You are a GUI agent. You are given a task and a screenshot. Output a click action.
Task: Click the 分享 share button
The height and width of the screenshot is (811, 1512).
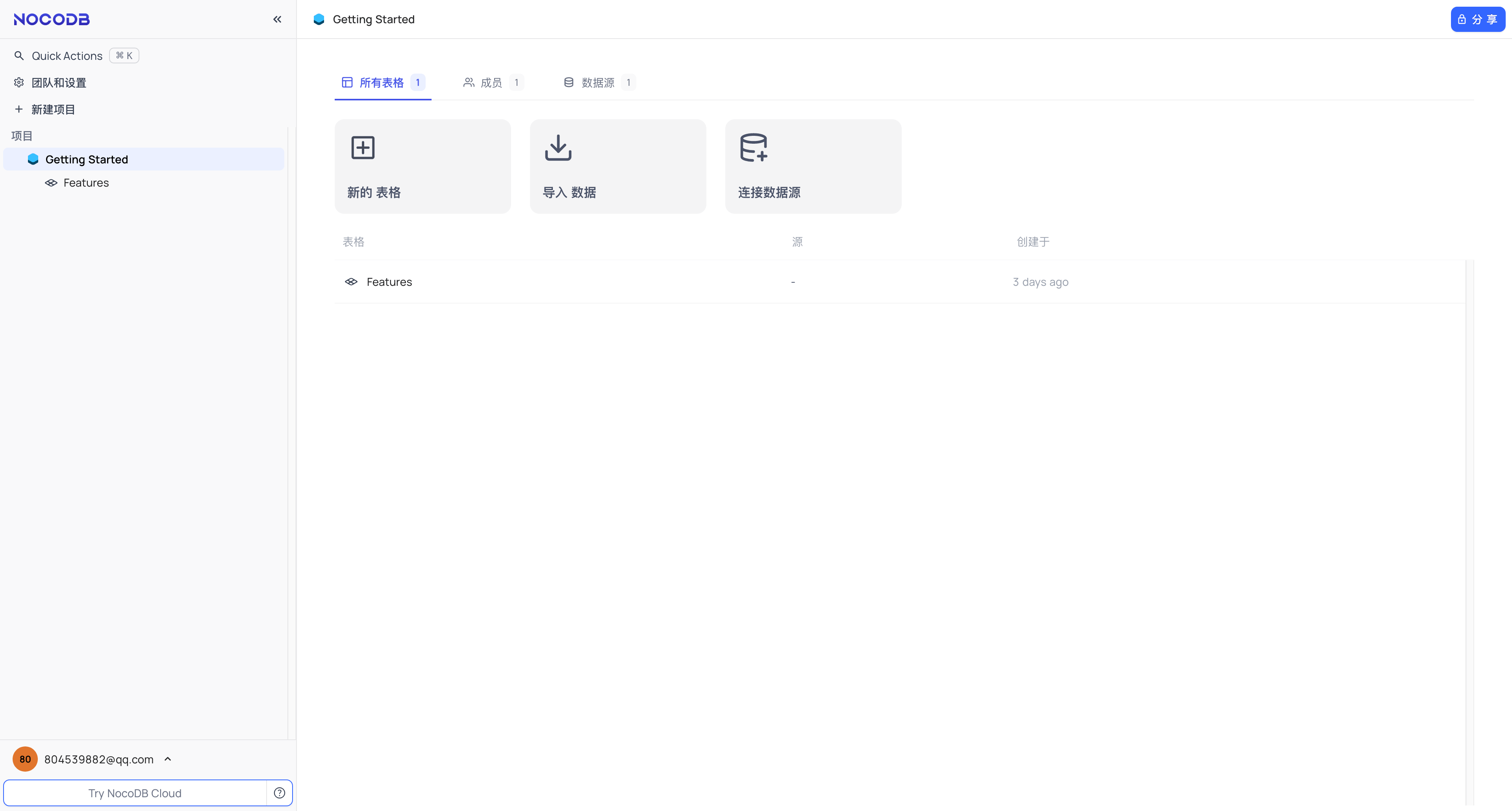pyautogui.click(x=1477, y=19)
